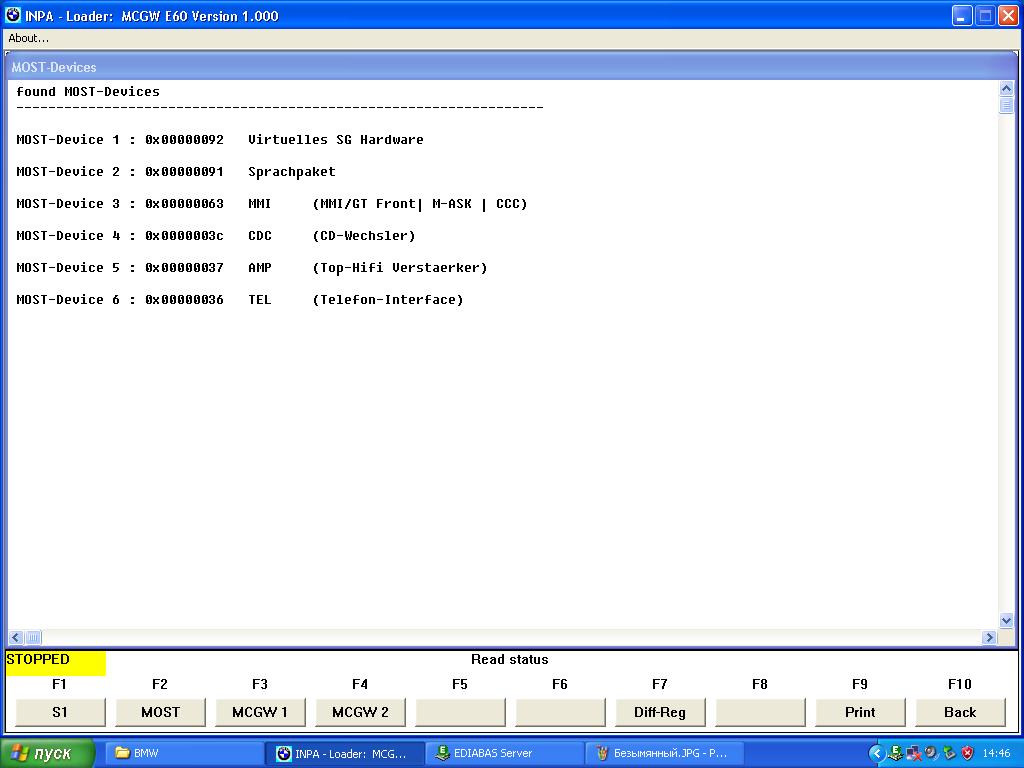Click the EDIABAS tray icon
The width and height of the screenshot is (1024, 768).
[x=896, y=754]
